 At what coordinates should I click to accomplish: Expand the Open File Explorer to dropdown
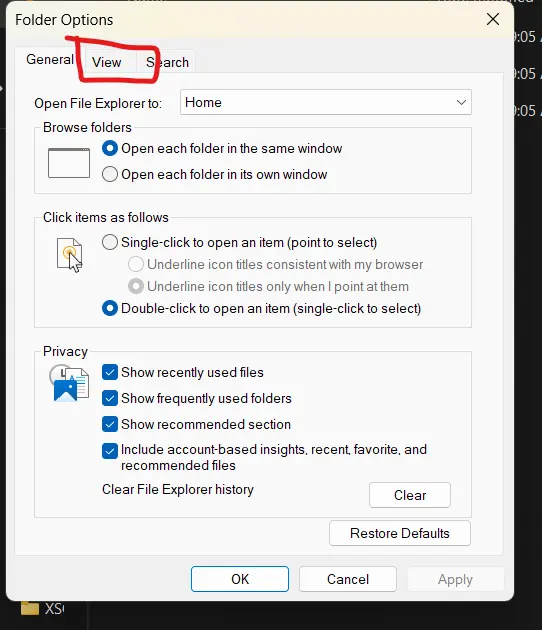click(x=325, y=102)
